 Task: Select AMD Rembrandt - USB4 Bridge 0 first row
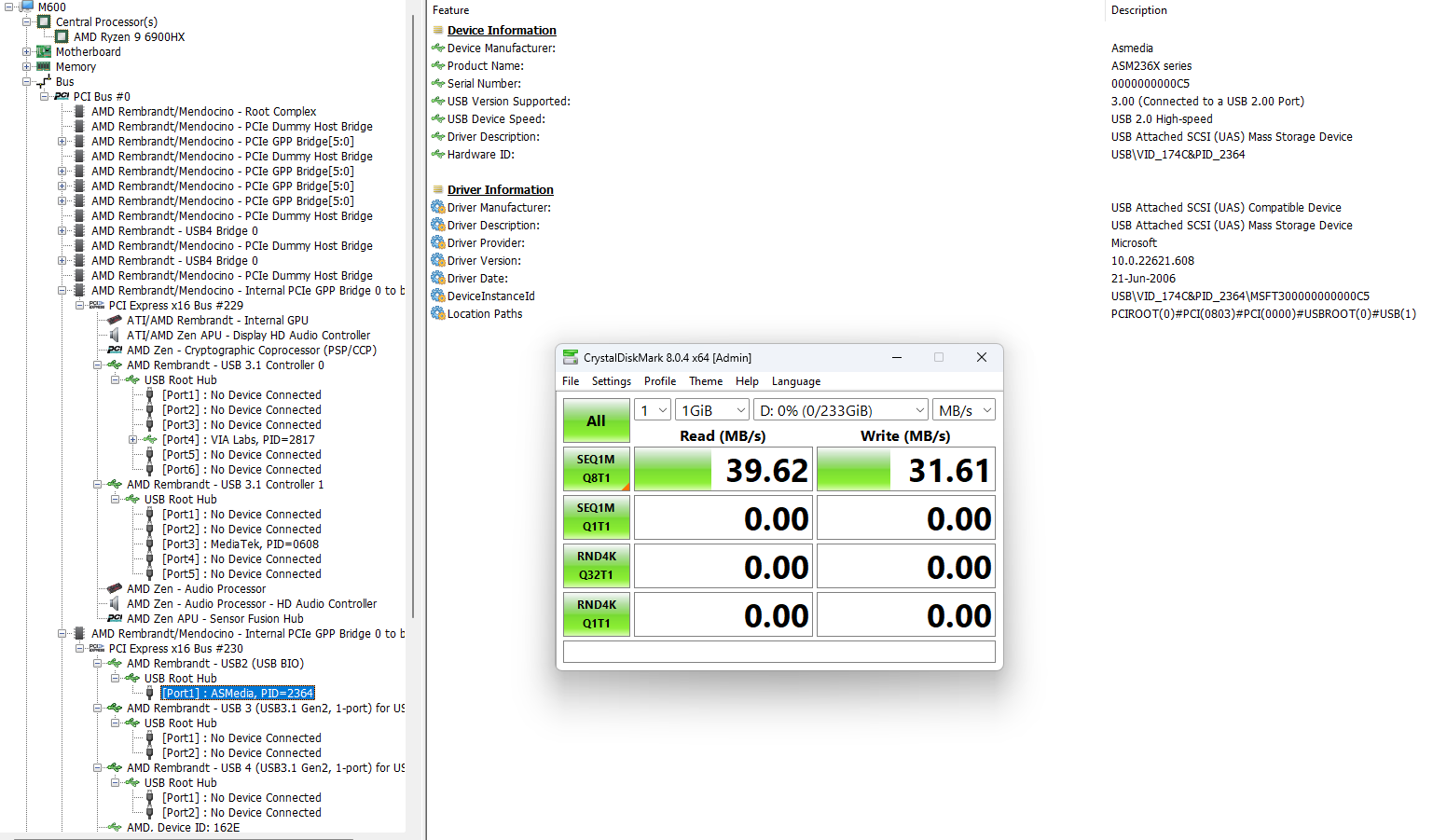[x=174, y=230]
